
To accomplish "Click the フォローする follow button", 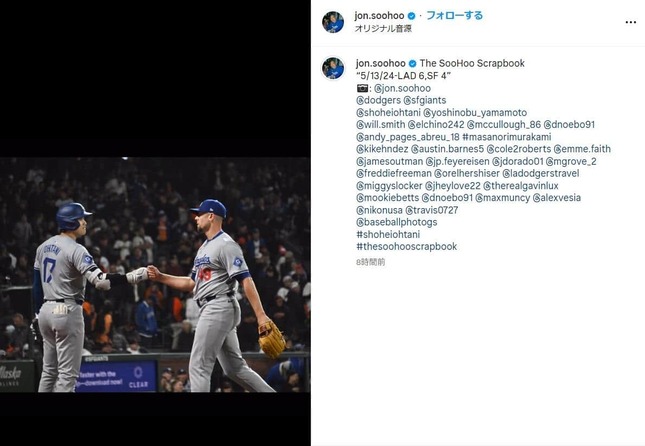I will [x=454, y=16].
